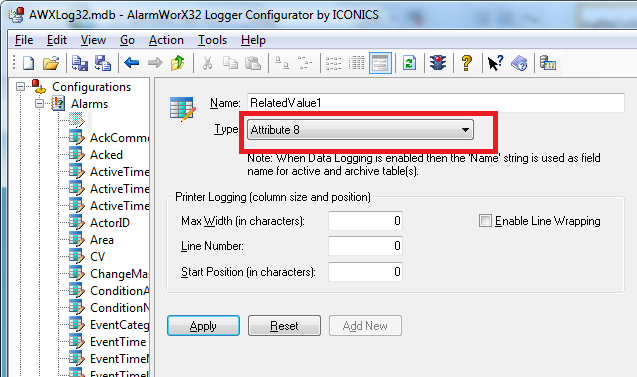Select the Alarms tree item

pos(89,104)
